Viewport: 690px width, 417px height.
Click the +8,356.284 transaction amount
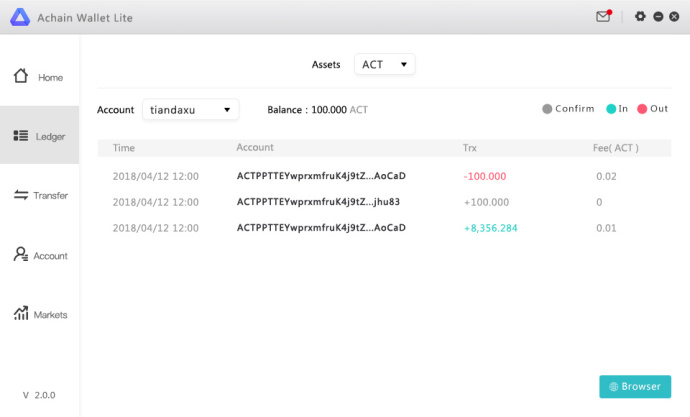point(491,228)
